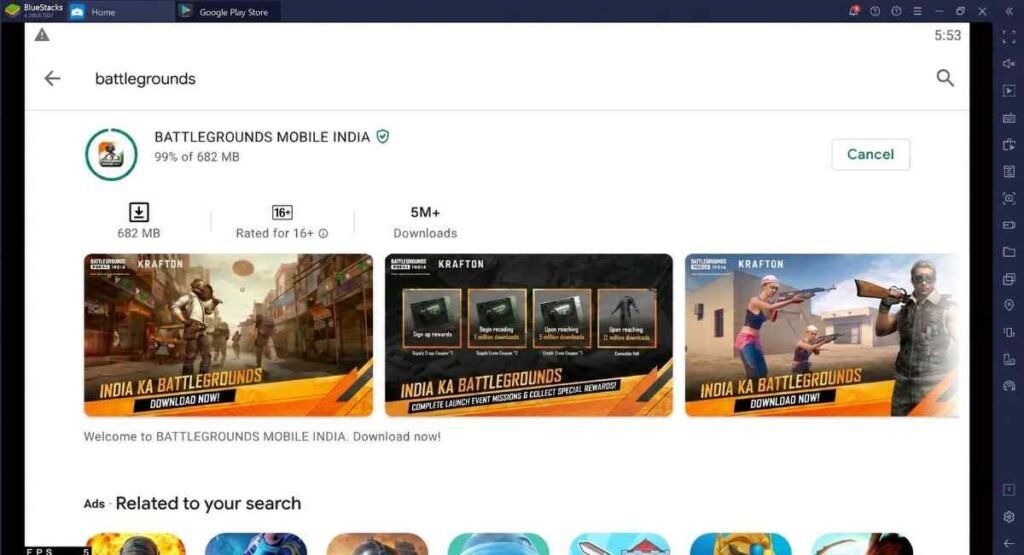Click the 682 MB download size icon
Image resolution: width=1024 pixels, height=555 pixels.
(x=138, y=212)
